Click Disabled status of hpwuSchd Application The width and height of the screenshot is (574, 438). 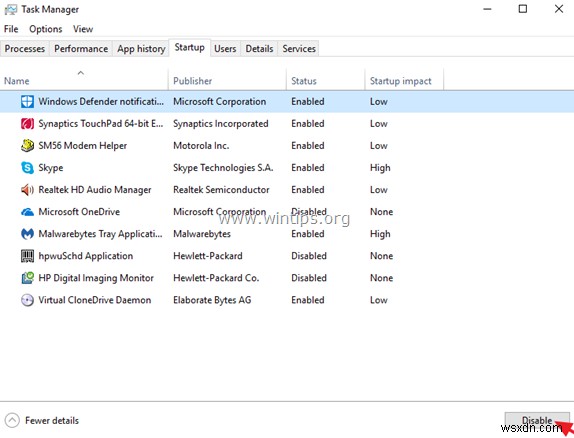click(x=309, y=256)
